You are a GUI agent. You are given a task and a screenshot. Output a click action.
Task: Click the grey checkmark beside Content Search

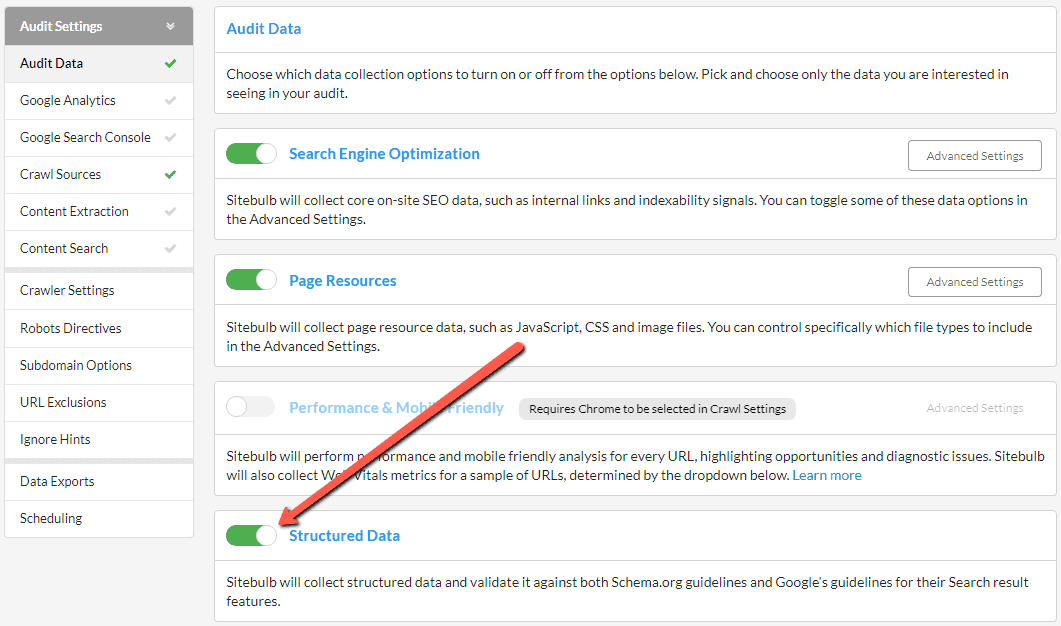pos(171,248)
